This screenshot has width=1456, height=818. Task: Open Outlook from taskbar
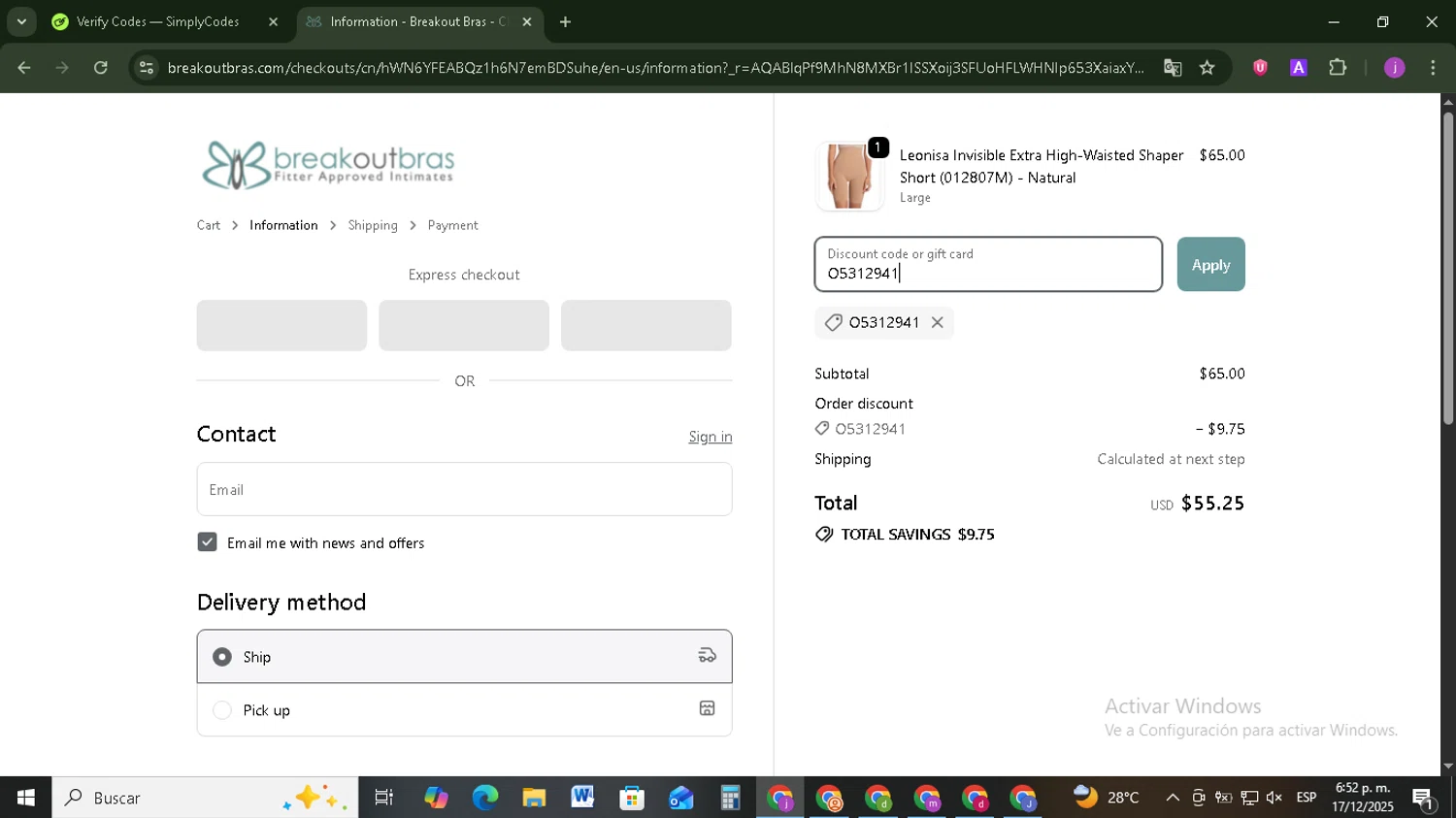[x=681, y=798]
